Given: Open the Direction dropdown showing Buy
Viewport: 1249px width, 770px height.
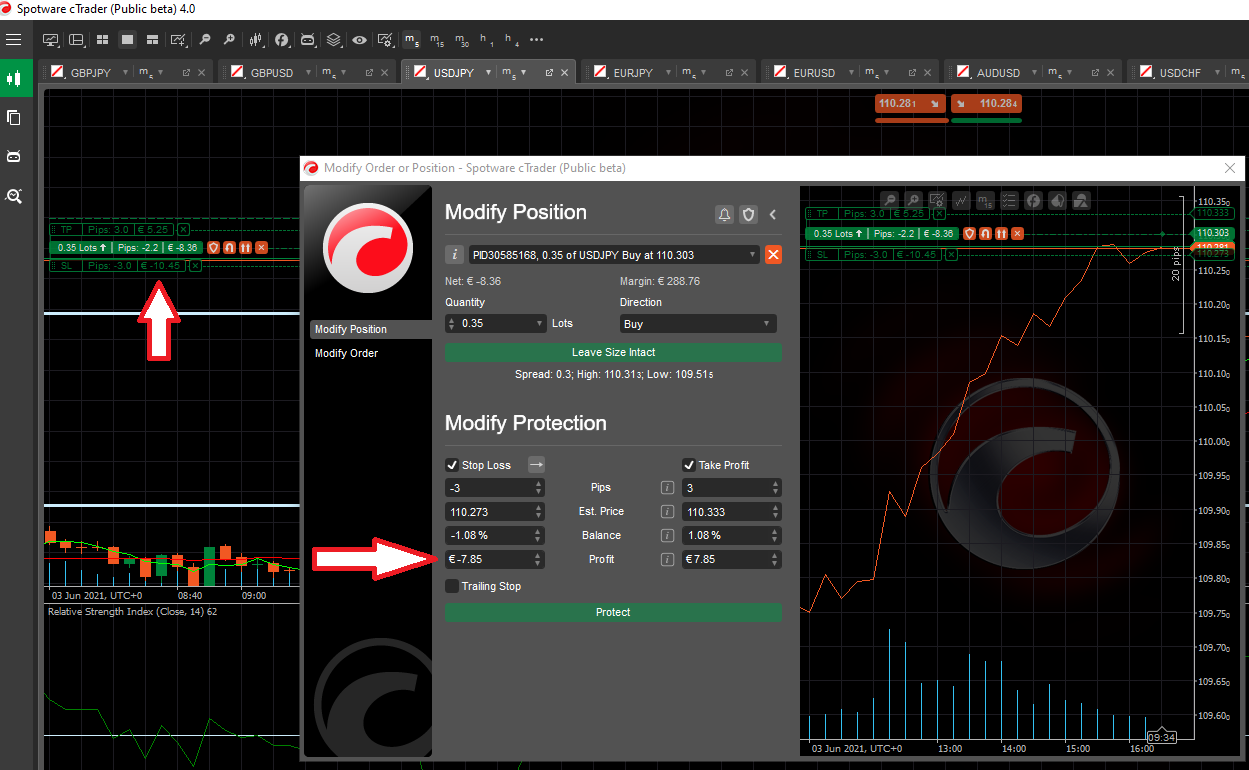Looking at the screenshot, I should [697, 324].
